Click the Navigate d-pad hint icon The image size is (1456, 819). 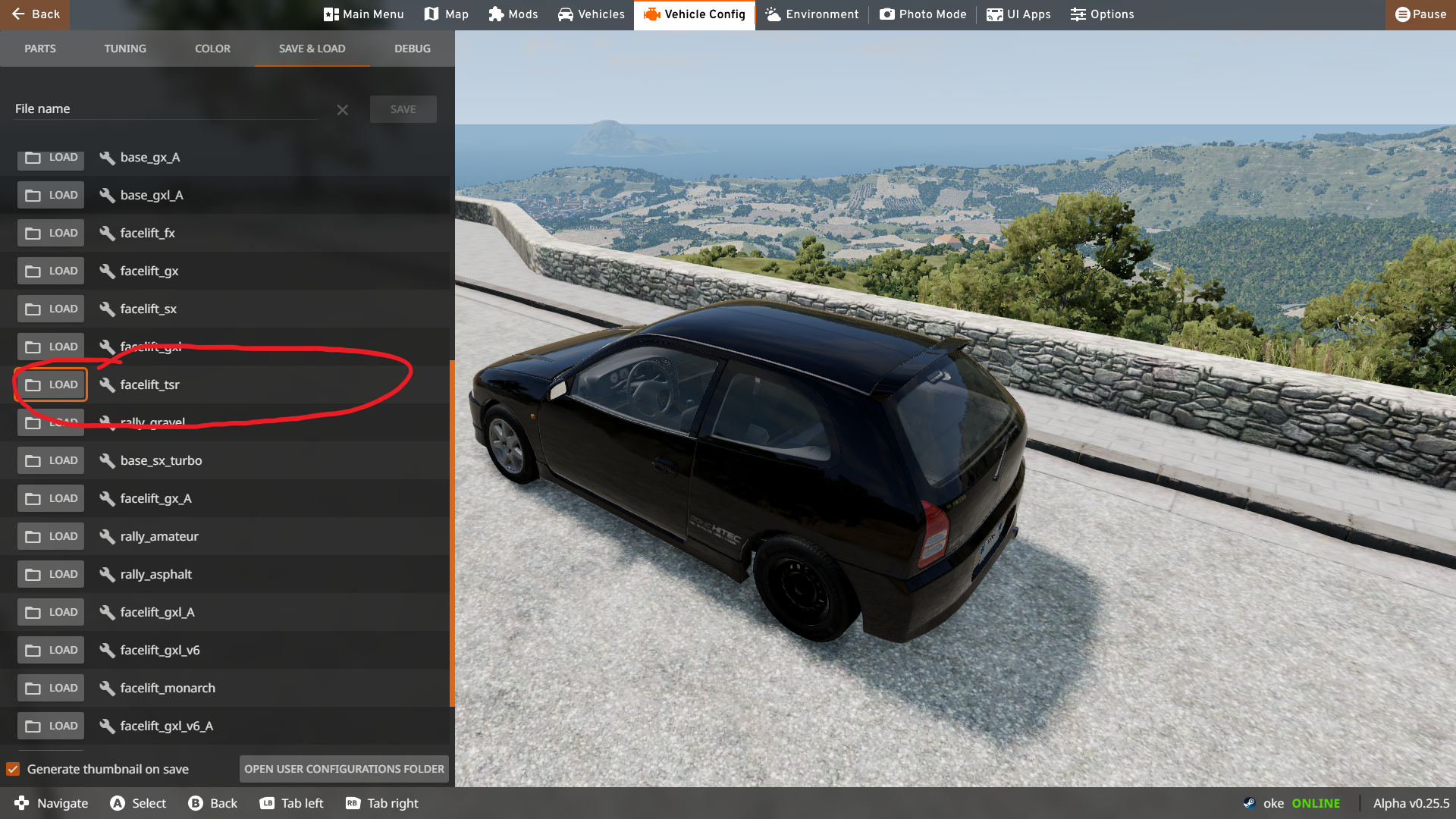21,803
